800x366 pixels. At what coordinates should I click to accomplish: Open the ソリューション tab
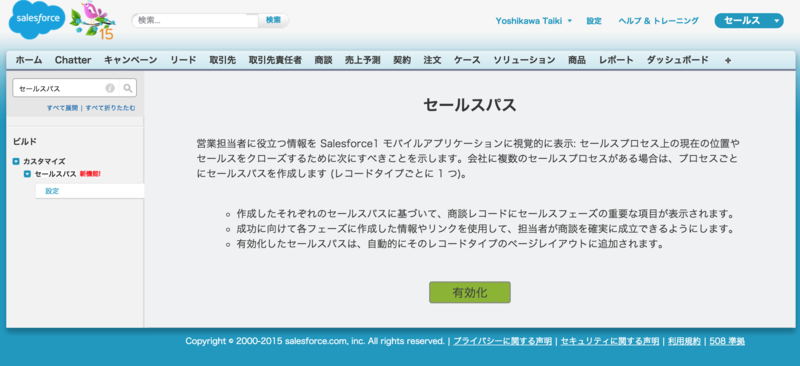524,60
